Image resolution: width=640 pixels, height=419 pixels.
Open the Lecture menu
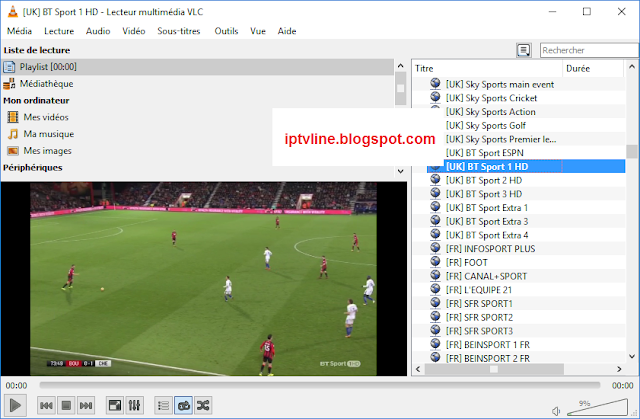[x=59, y=31]
